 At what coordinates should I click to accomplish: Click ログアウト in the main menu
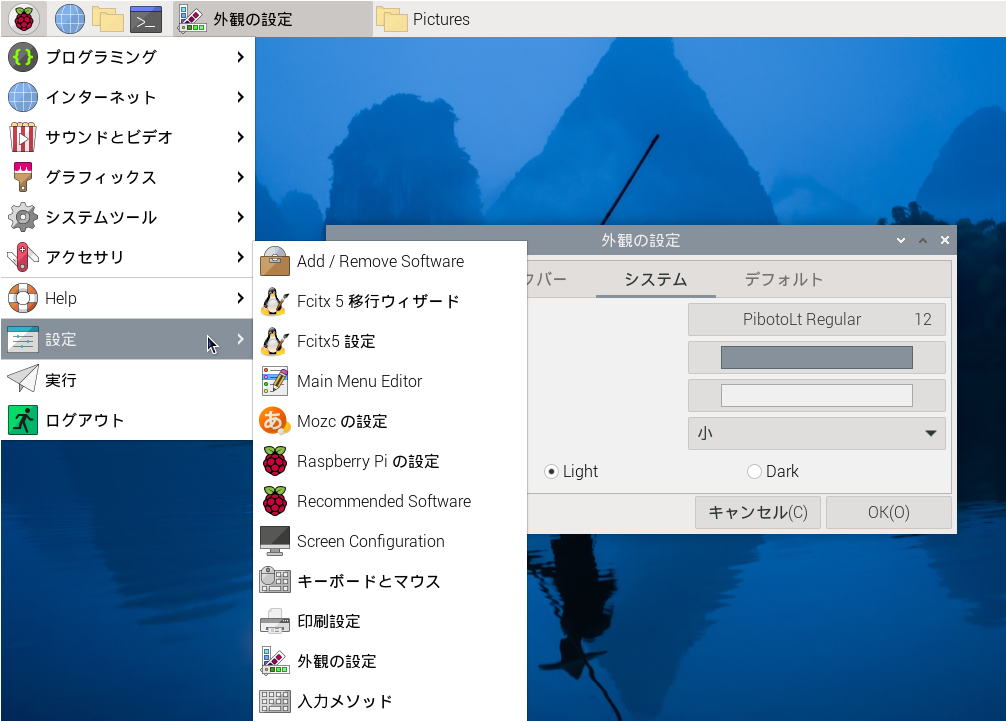tap(84, 420)
